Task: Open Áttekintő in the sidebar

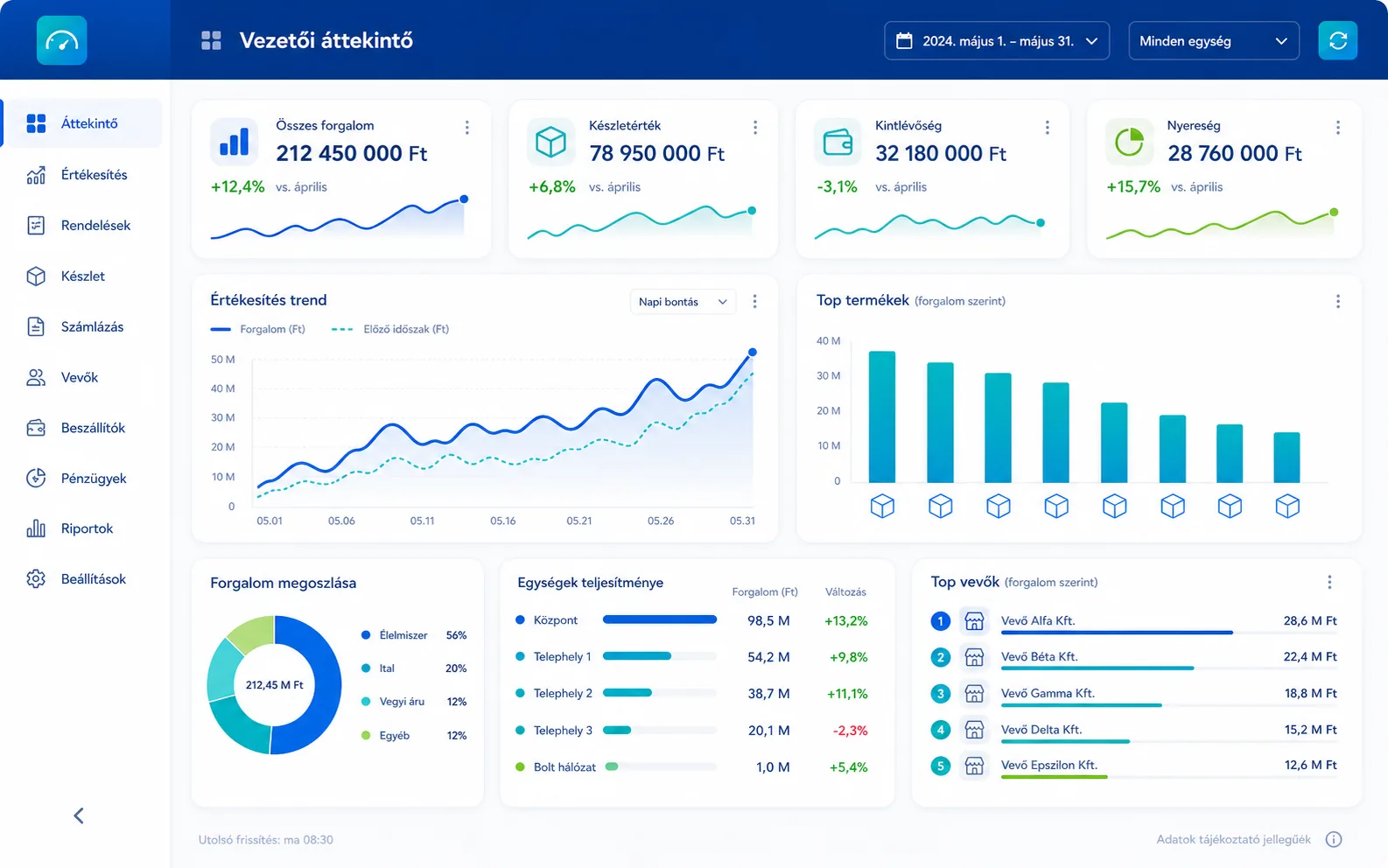Action: pos(82,123)
